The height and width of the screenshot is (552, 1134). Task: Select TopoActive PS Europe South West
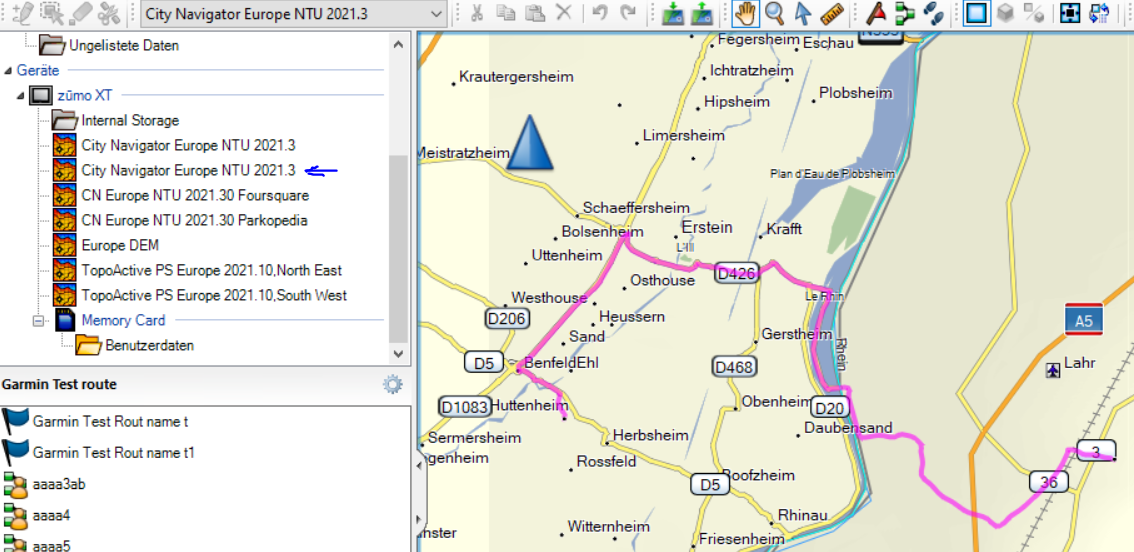tap(214, 295)
